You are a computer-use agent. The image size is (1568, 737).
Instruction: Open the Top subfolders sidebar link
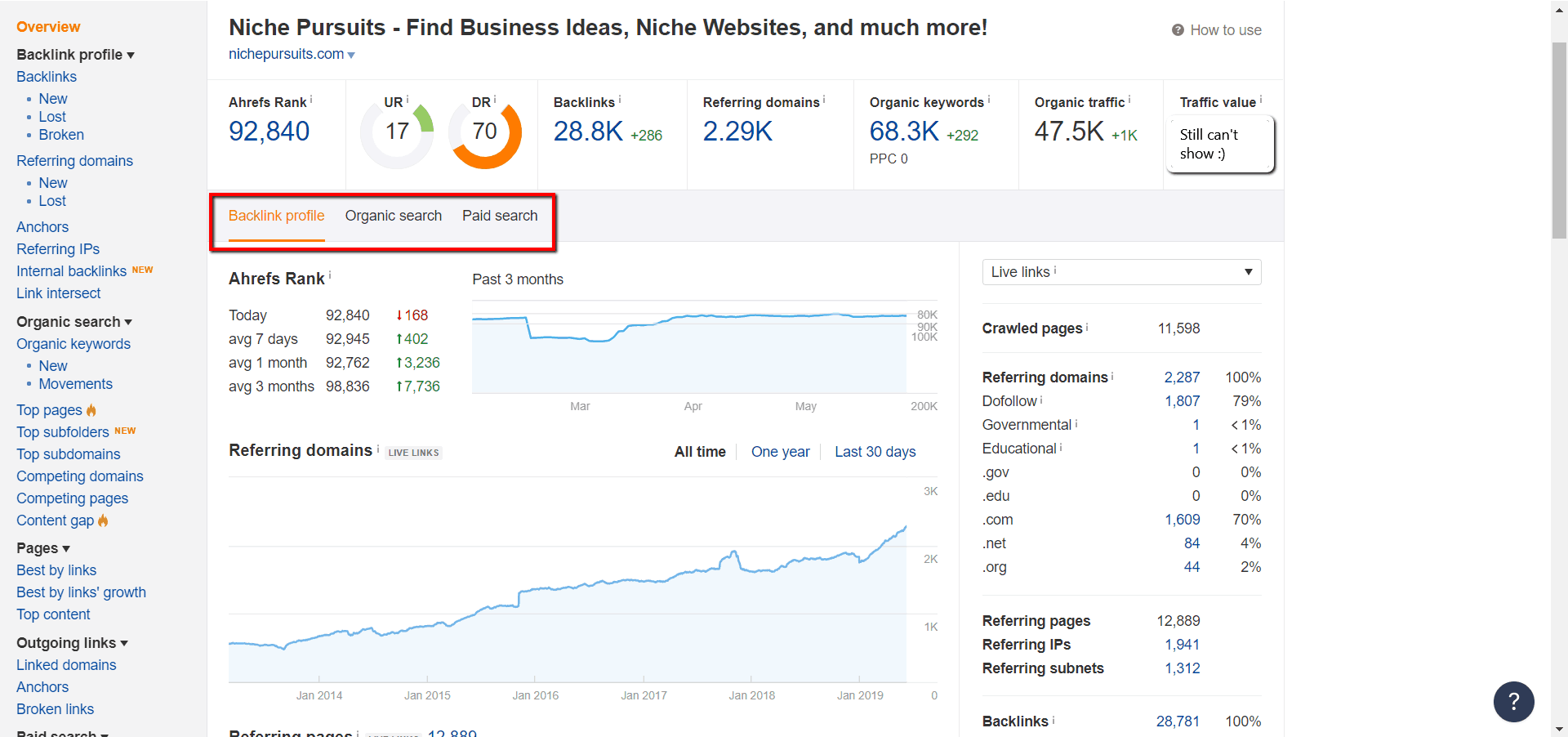pos(63,432)
